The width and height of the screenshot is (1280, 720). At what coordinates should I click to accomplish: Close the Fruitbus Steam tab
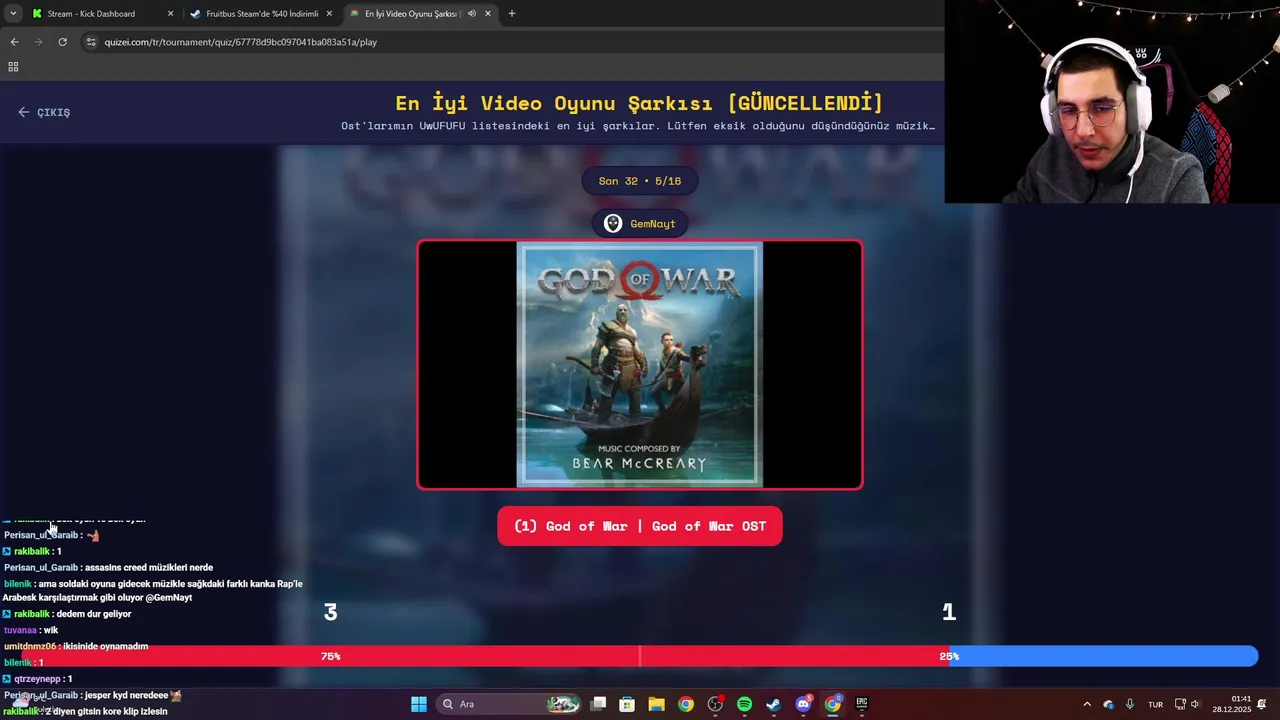329,14
